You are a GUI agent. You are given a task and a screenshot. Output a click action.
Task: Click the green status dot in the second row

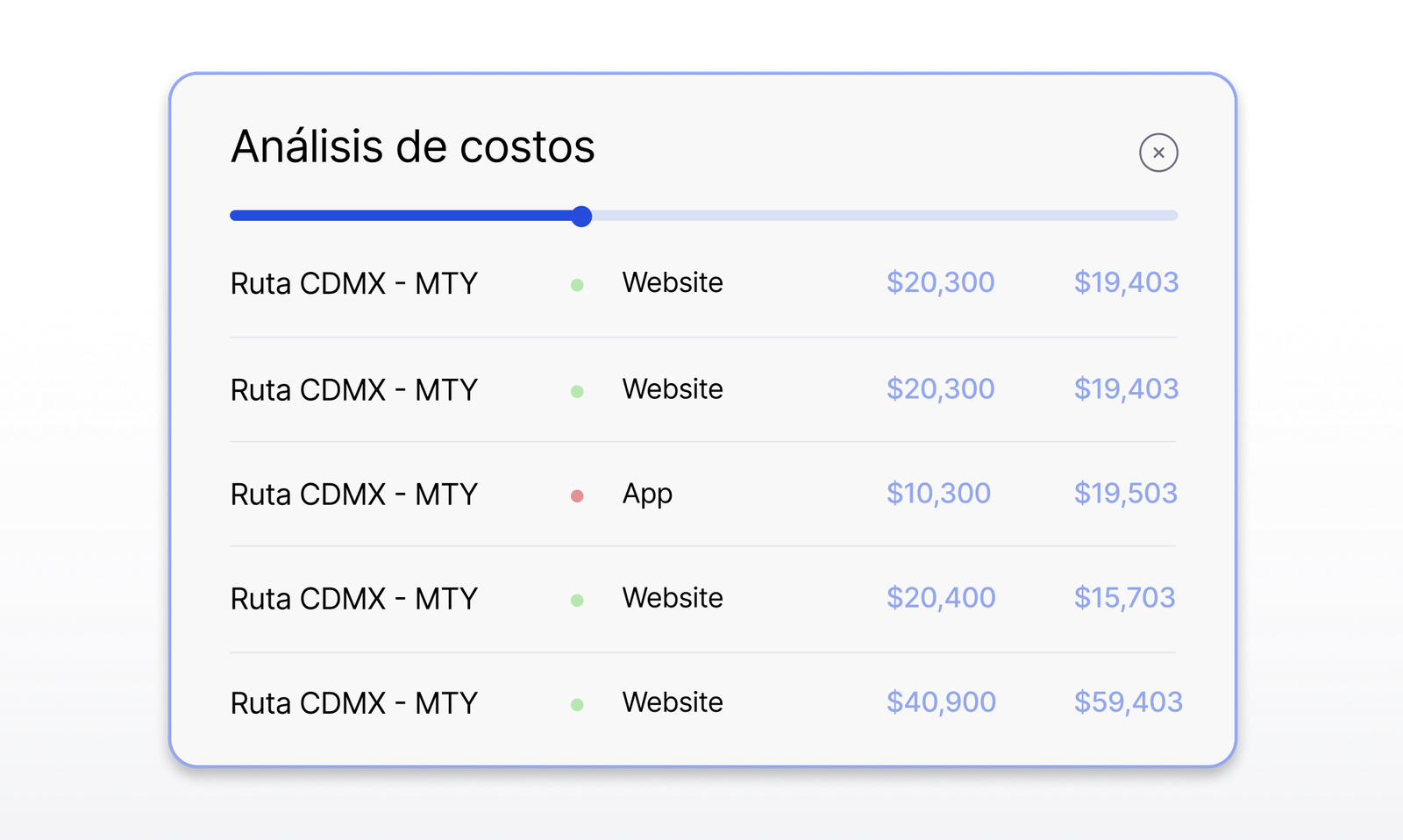(577, 391)
